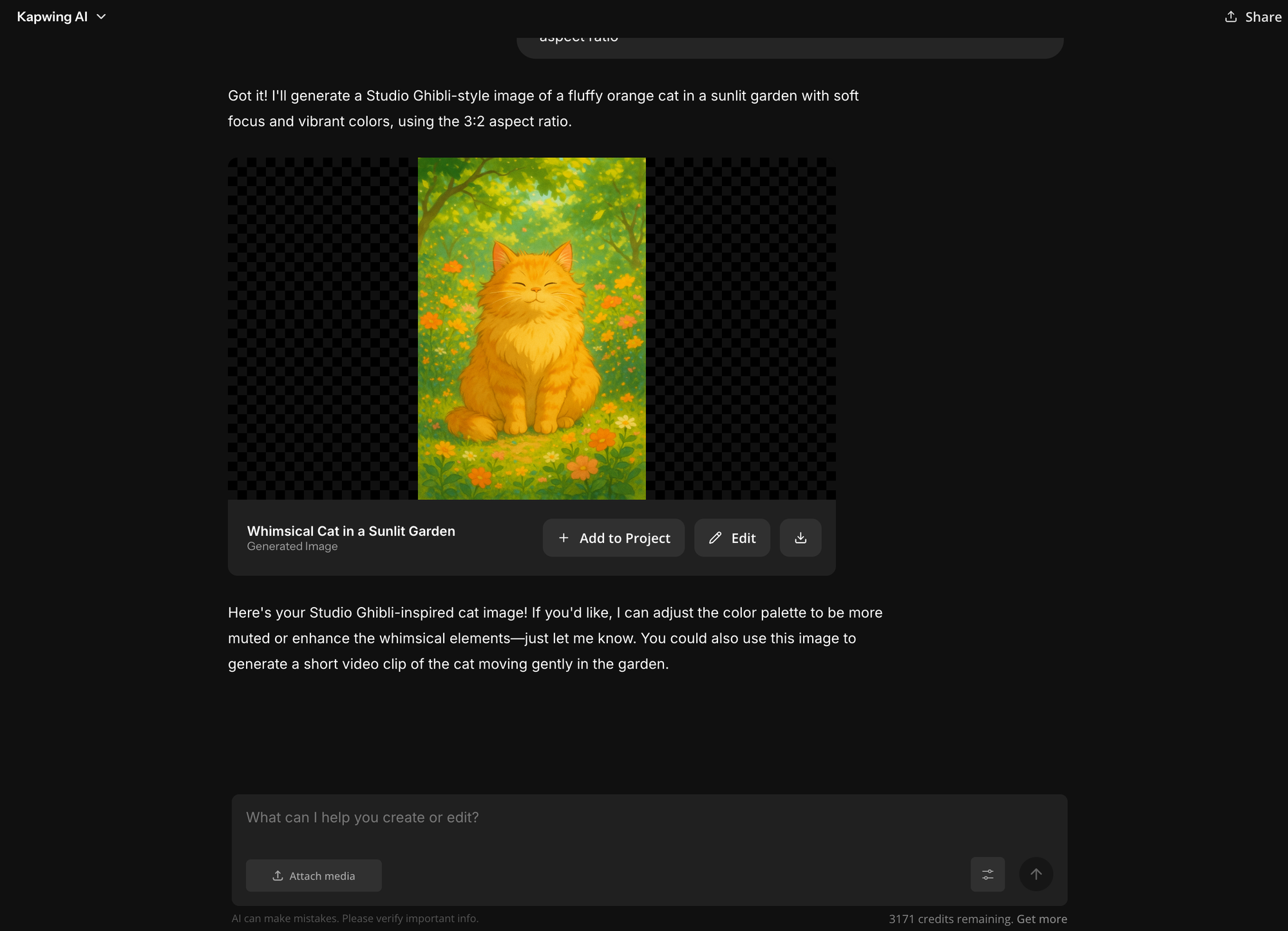Click the Whimsical Cat in a Sunlit Garden title

pyautogui.click(x=351, y=531)
